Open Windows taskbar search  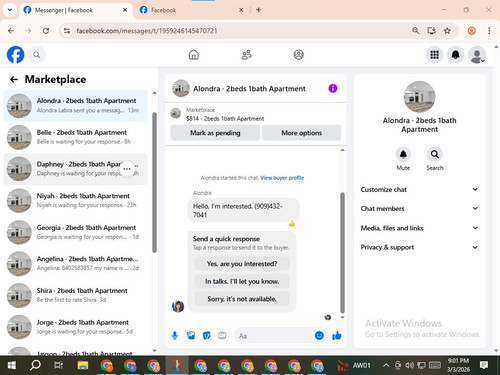35,365
